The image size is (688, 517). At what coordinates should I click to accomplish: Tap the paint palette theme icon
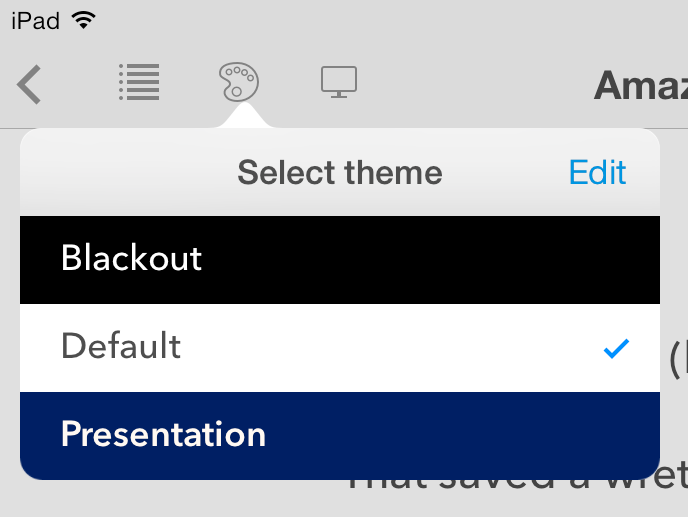point(239,82)
